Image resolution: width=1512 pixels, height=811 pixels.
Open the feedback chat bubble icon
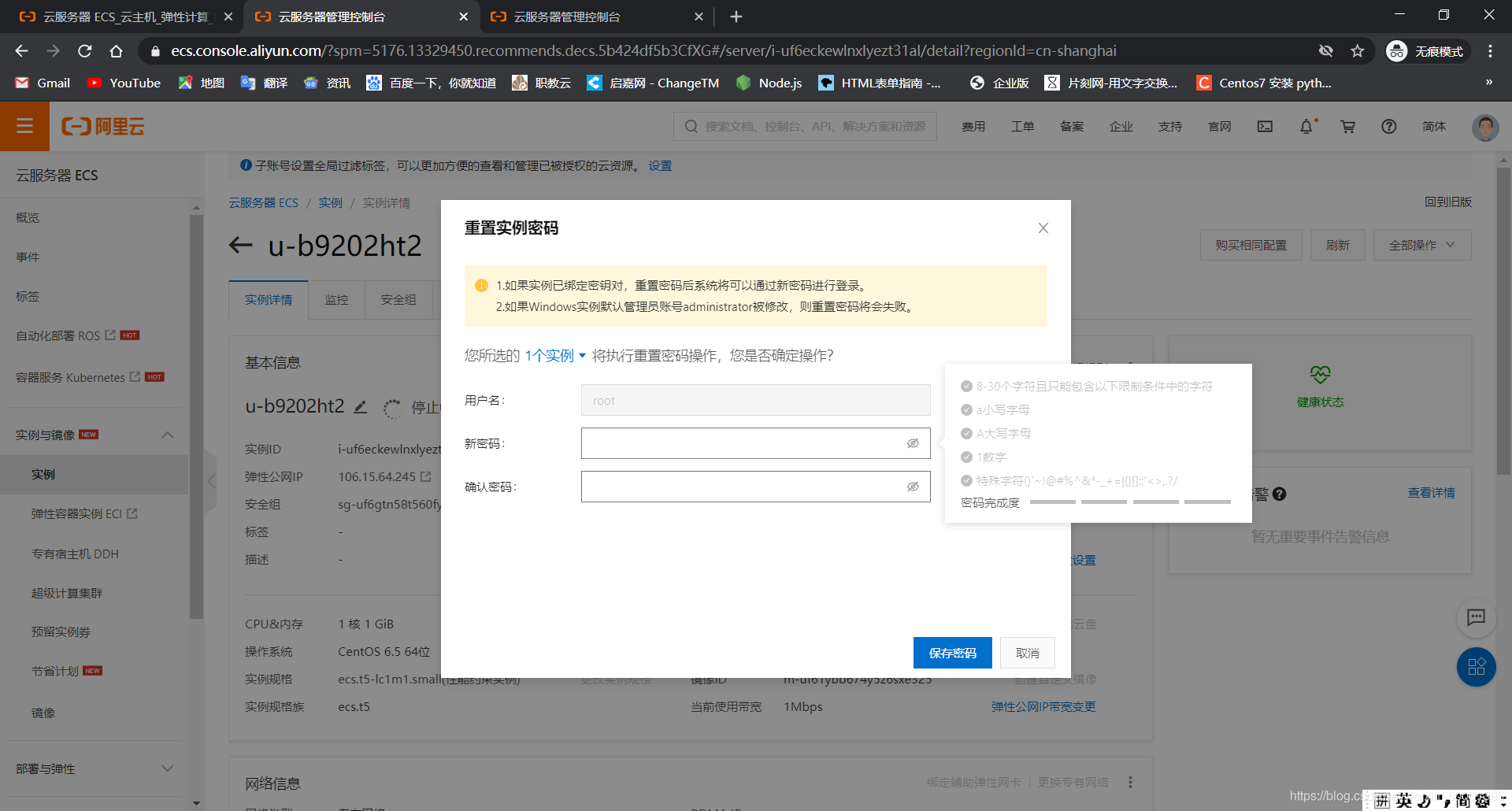coord(1477,618)
